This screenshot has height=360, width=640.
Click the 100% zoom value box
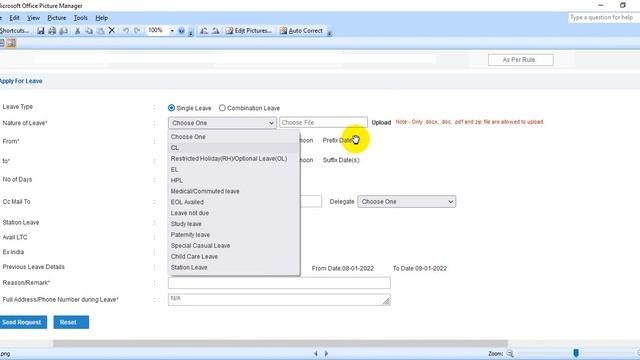(x=157, y=31)
